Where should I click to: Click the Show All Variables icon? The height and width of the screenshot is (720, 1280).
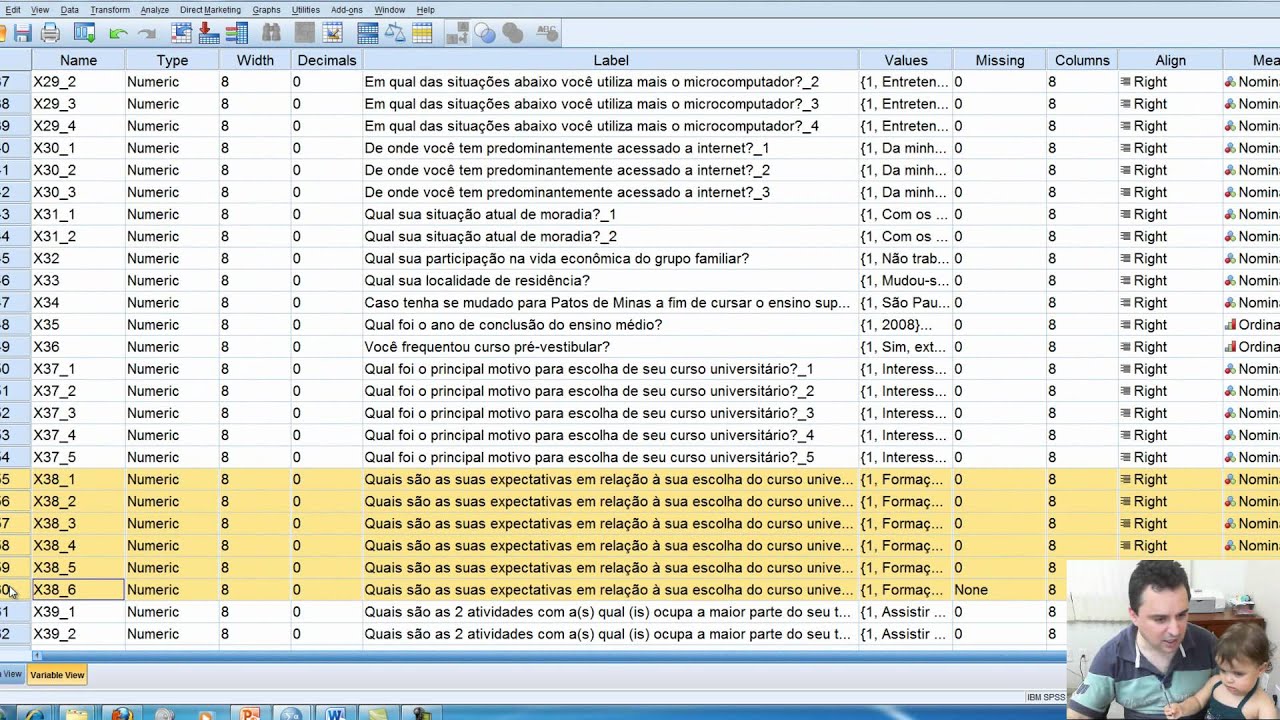(513, 33)
